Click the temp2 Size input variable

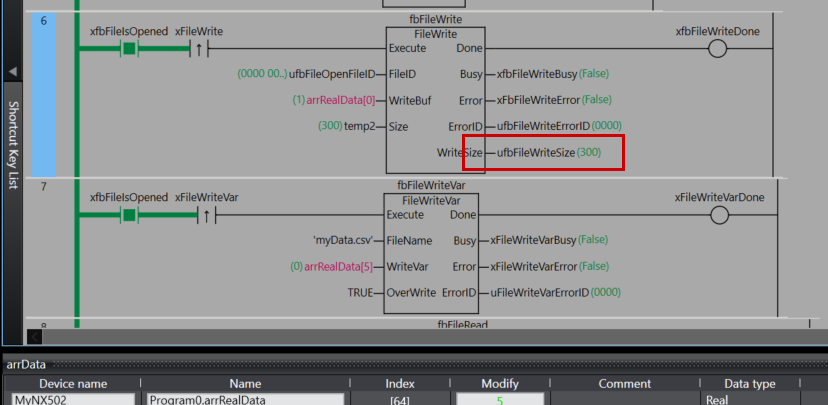(x=362, y=127)
